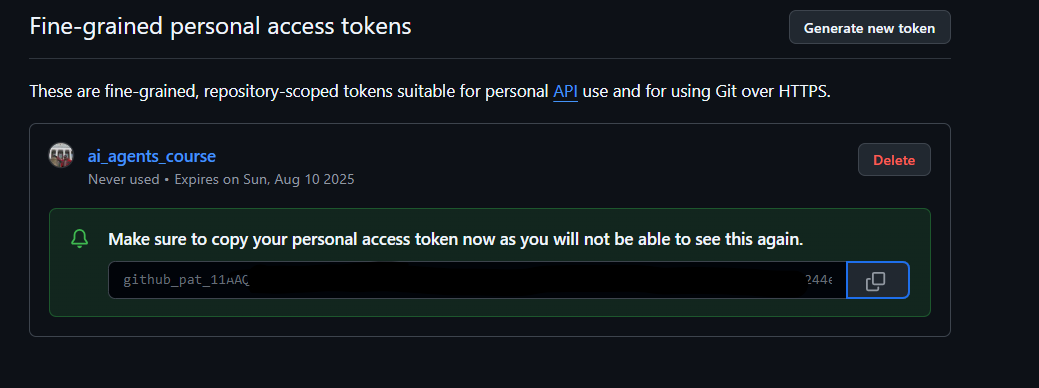Click the Expires on Sun, Aug 10 2025 text
The height and width of the screenshot is (388, 1039).
point(264,179)
